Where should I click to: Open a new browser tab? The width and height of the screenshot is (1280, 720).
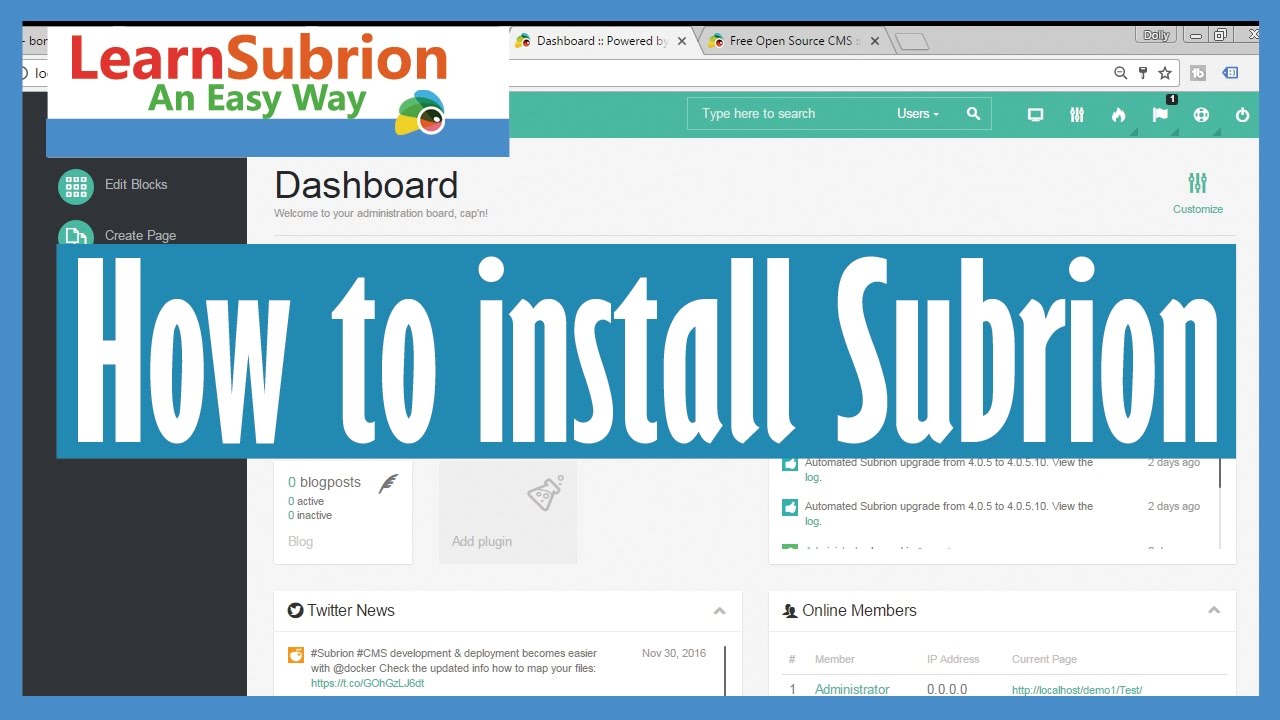(x=912, y=41)
